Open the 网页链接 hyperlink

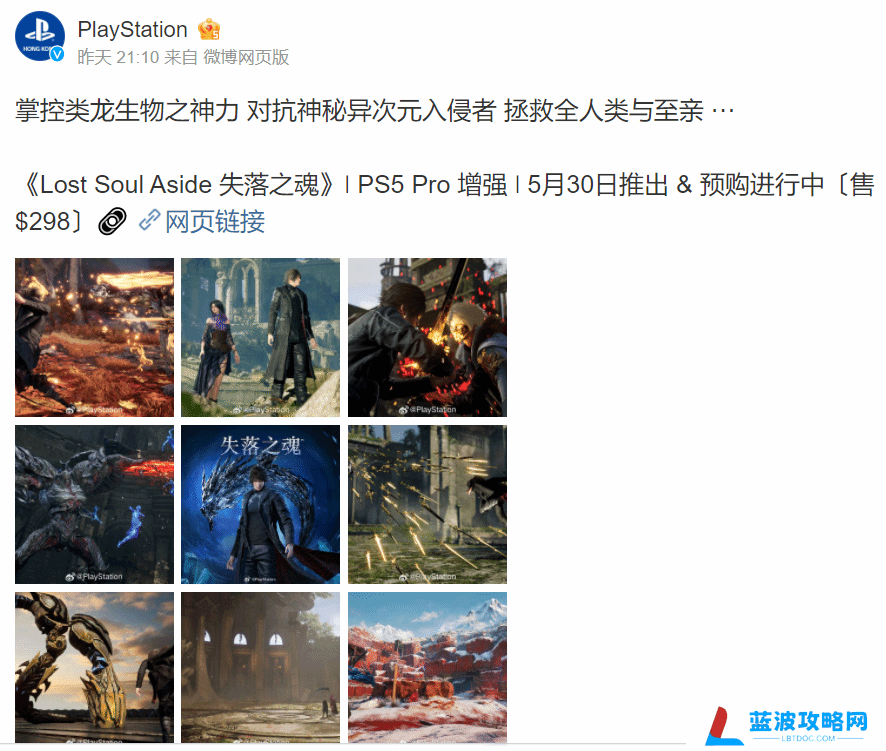[x=215, y=222]
